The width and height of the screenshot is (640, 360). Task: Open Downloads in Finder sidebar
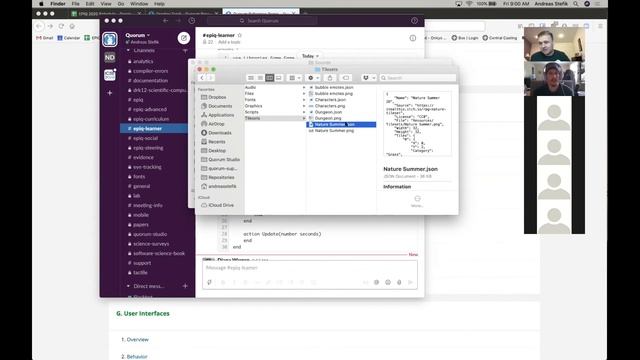(219, 133)
